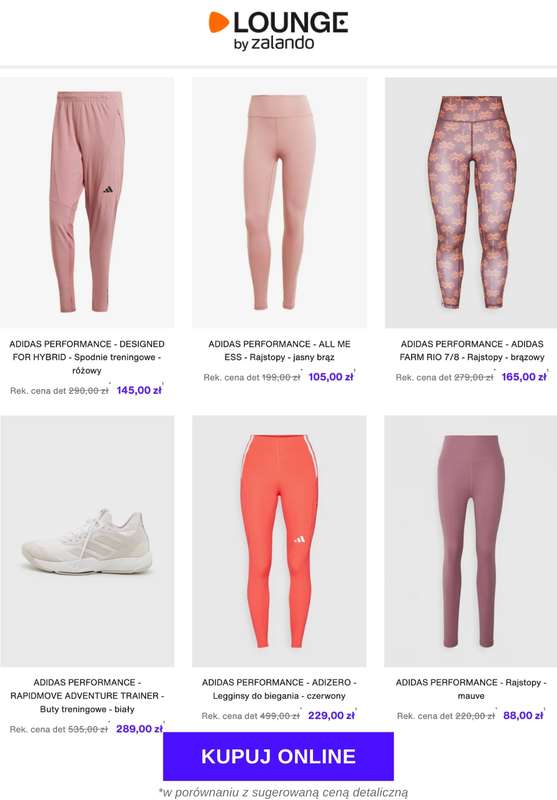
Task: Open the white Rapidmove Adventure Trainer shoe image
Action: tap(87, 541)
